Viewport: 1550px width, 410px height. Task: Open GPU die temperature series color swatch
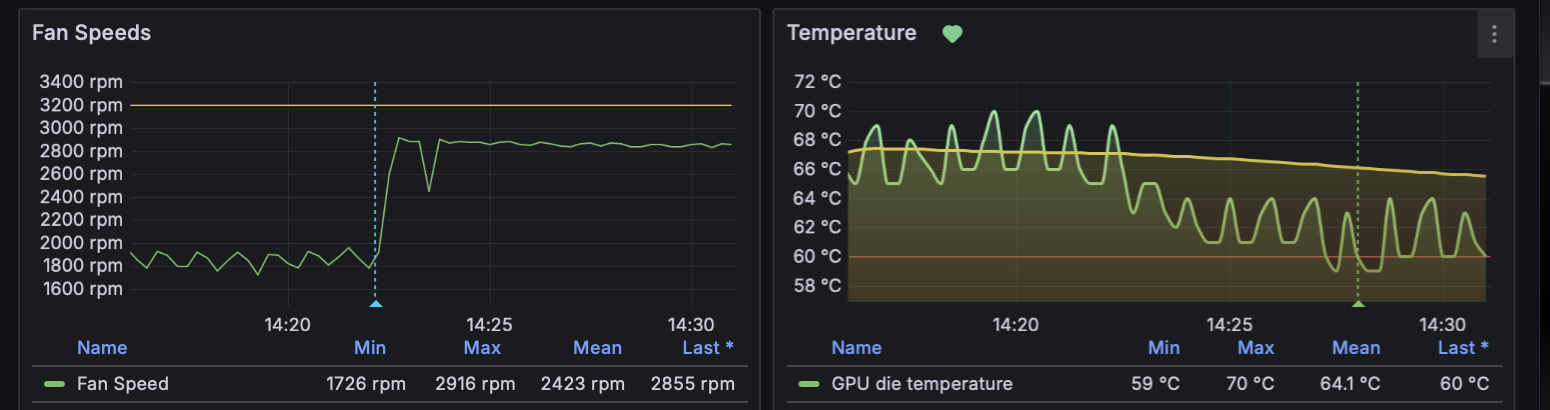pyautogui.click(x=810, y=384)
